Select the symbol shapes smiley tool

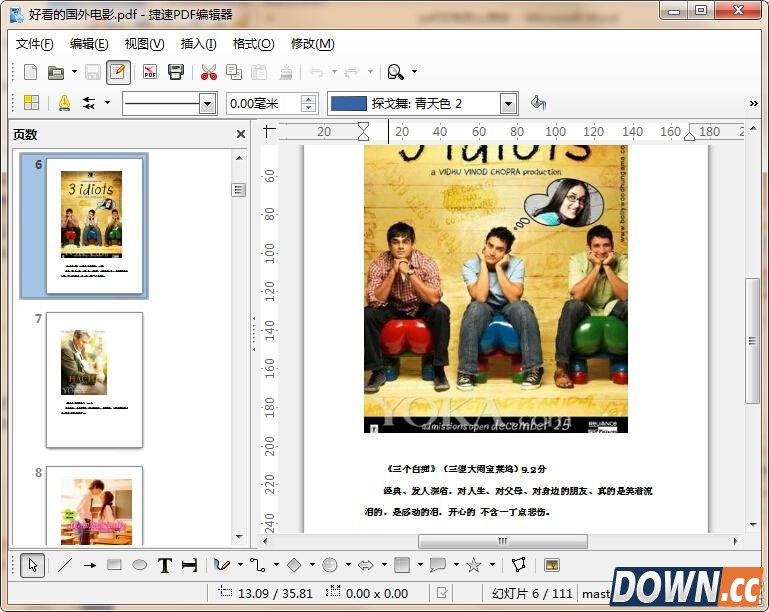coord(330,565)
